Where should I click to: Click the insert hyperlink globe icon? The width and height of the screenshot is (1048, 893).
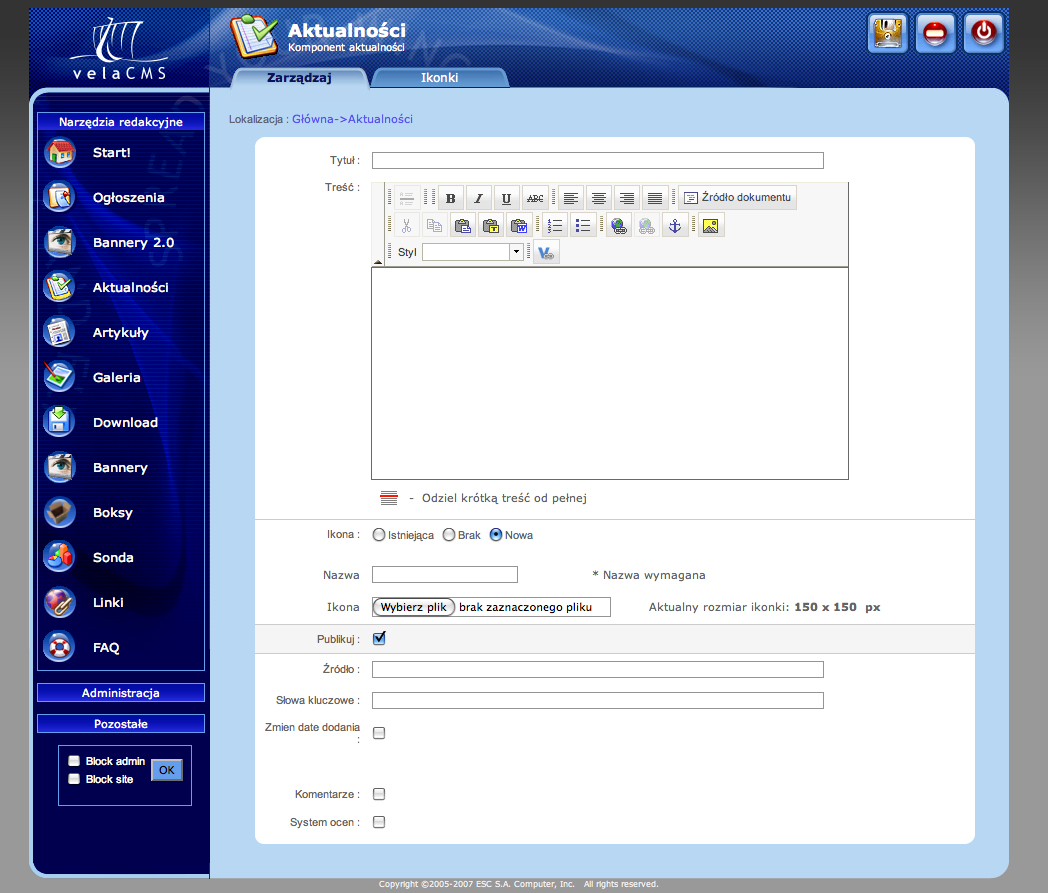tap(618, 226)
